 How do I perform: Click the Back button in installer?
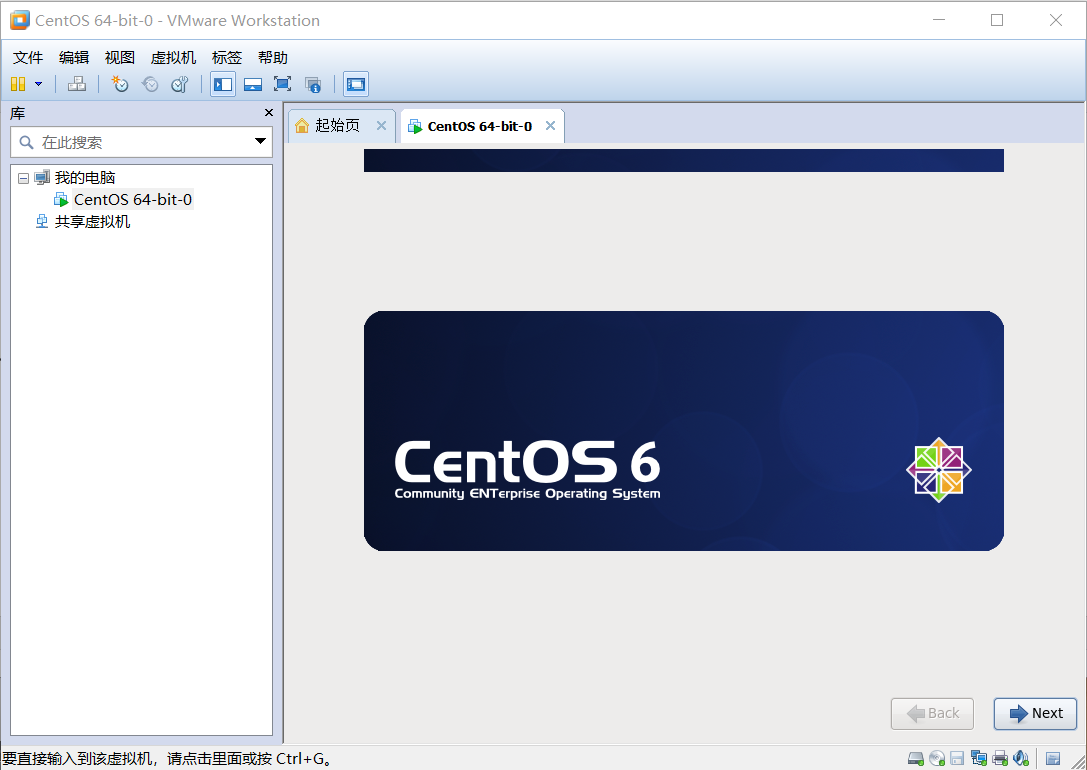pos(932,713)
